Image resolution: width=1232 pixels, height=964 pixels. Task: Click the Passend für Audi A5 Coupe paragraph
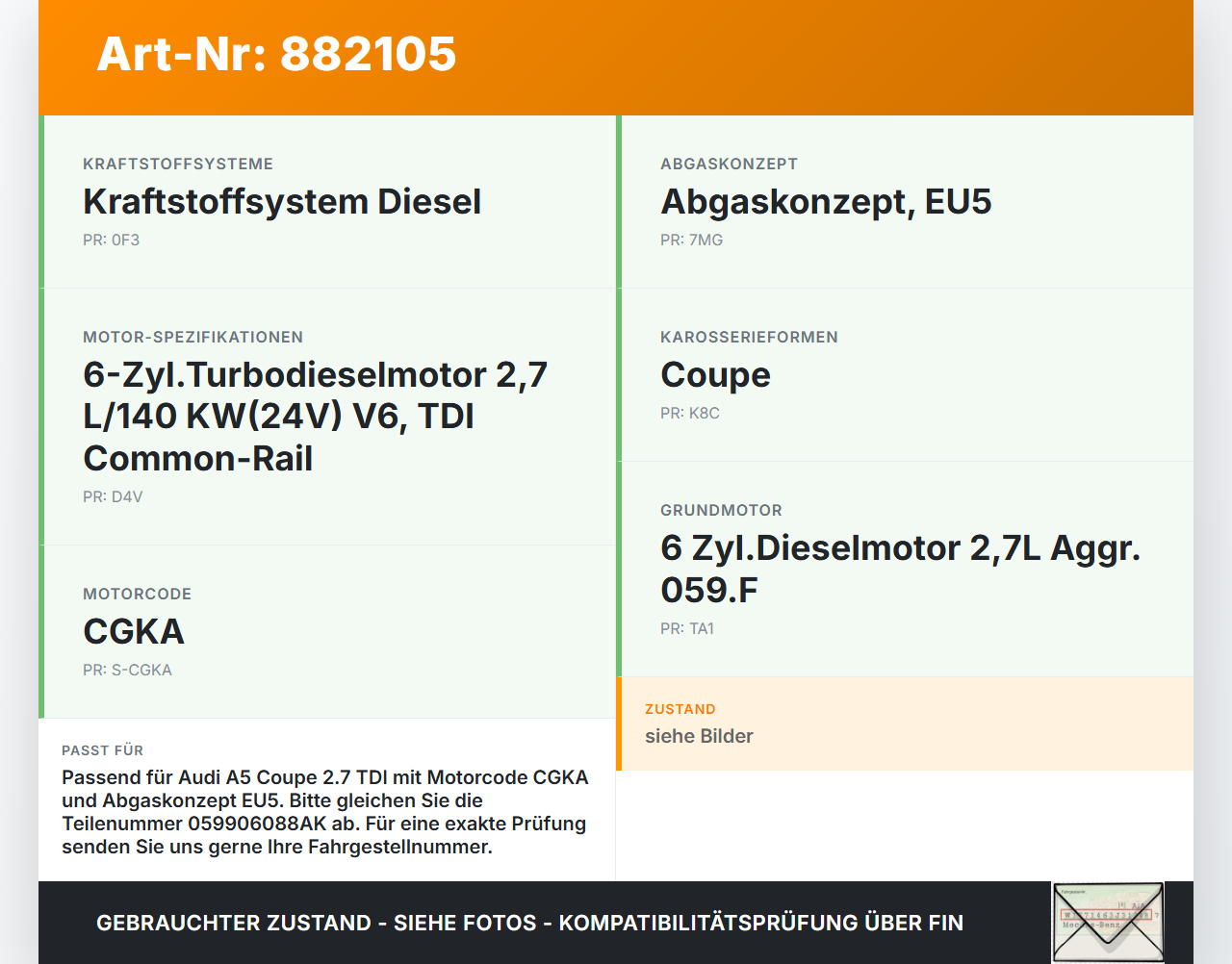point(325,812)
